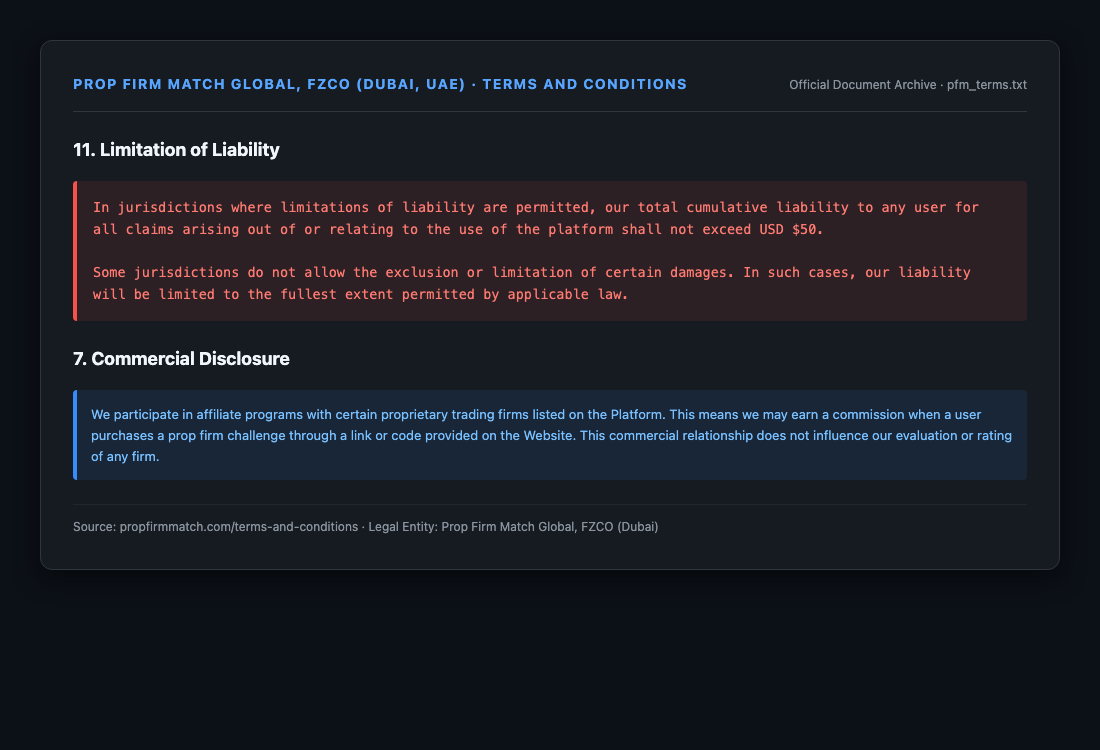1100x750 pixels.
Task: Click the first line 'In jurisdictions where limitations'
Action: click(x=535, y=208)
